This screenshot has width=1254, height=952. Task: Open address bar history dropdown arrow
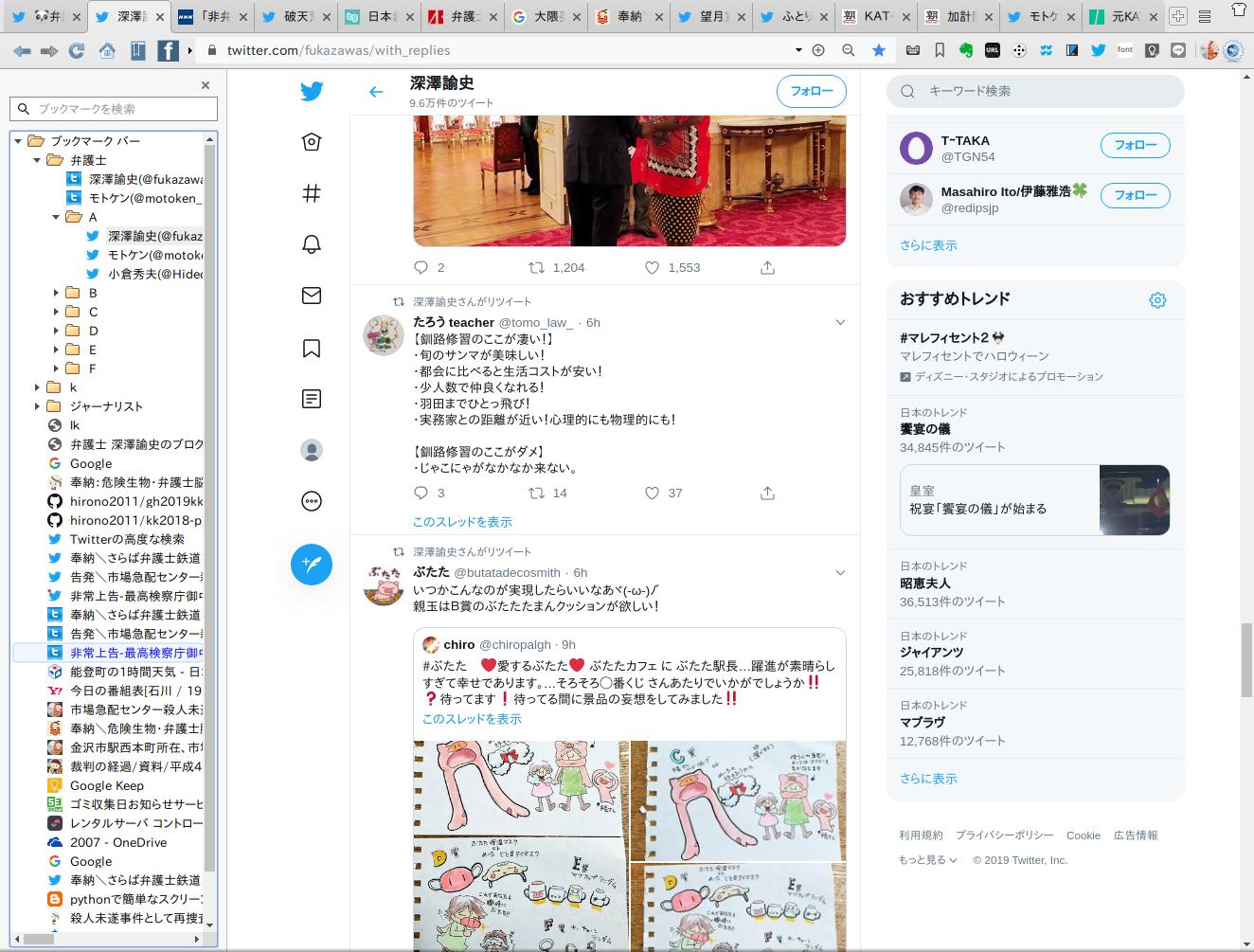(798, 50)
